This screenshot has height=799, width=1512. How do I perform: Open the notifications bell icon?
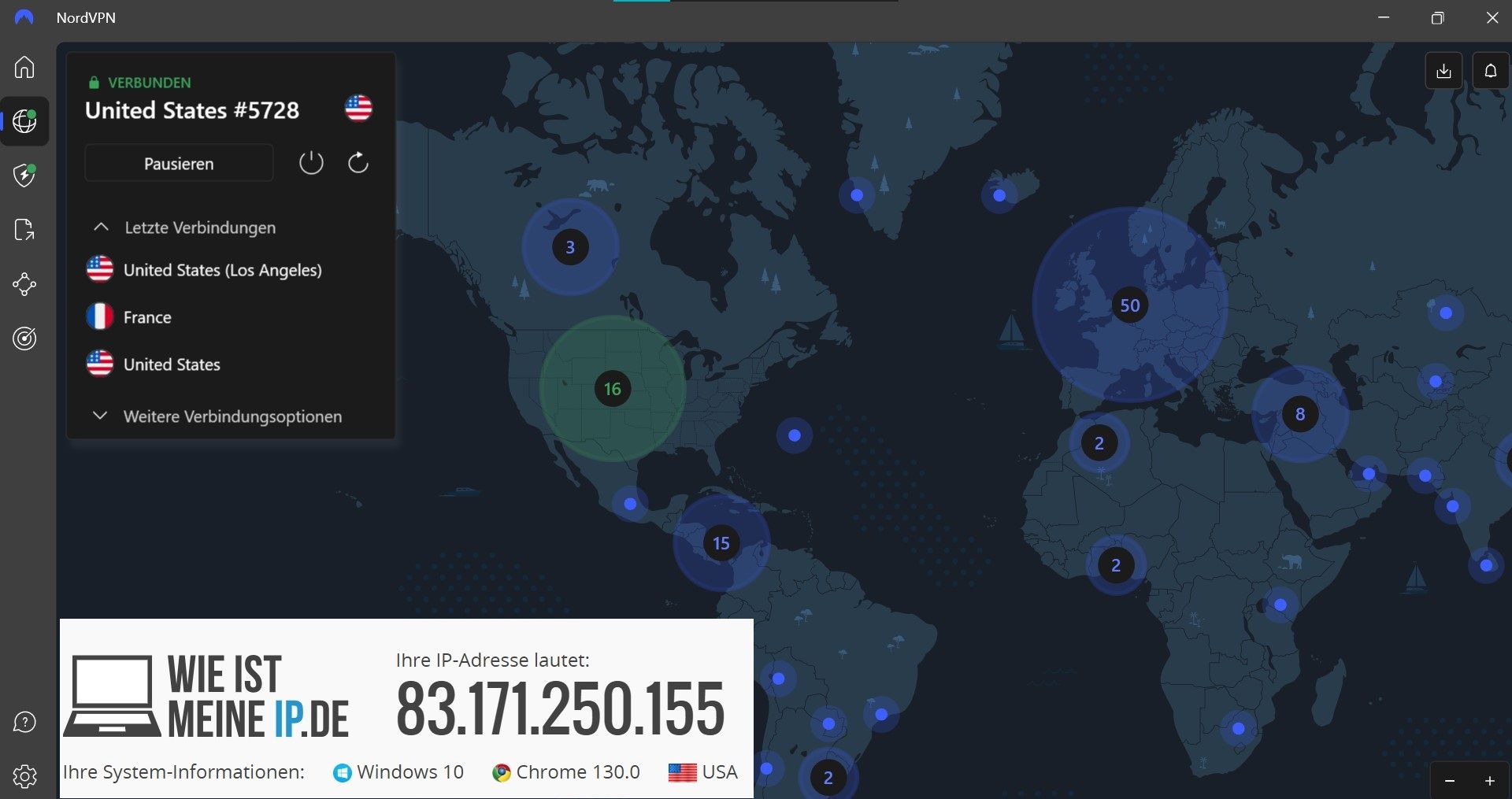coord(1491,71)
